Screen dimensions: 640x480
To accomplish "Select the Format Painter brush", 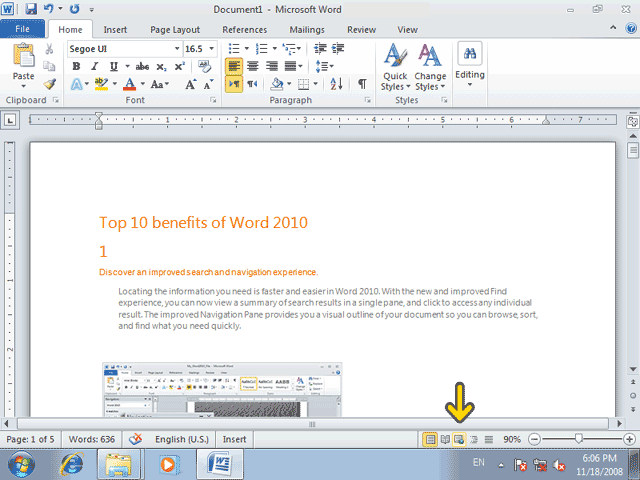I will 49,84.
